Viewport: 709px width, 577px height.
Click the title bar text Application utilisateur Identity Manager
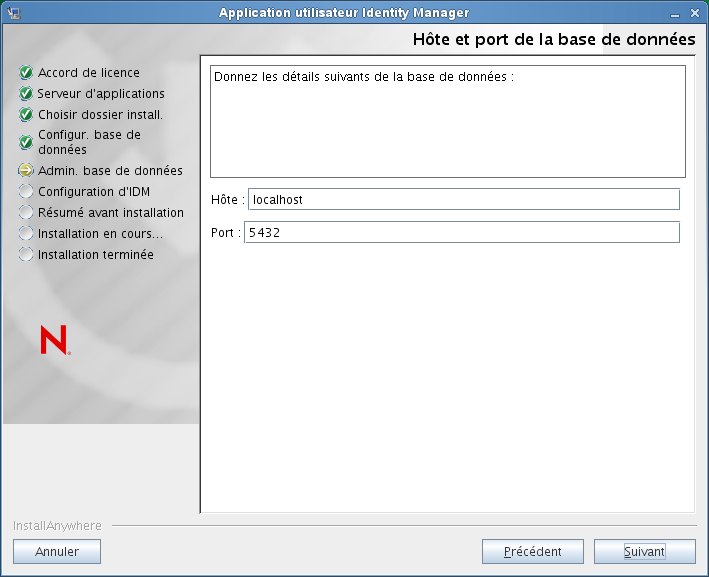[344, 13]
